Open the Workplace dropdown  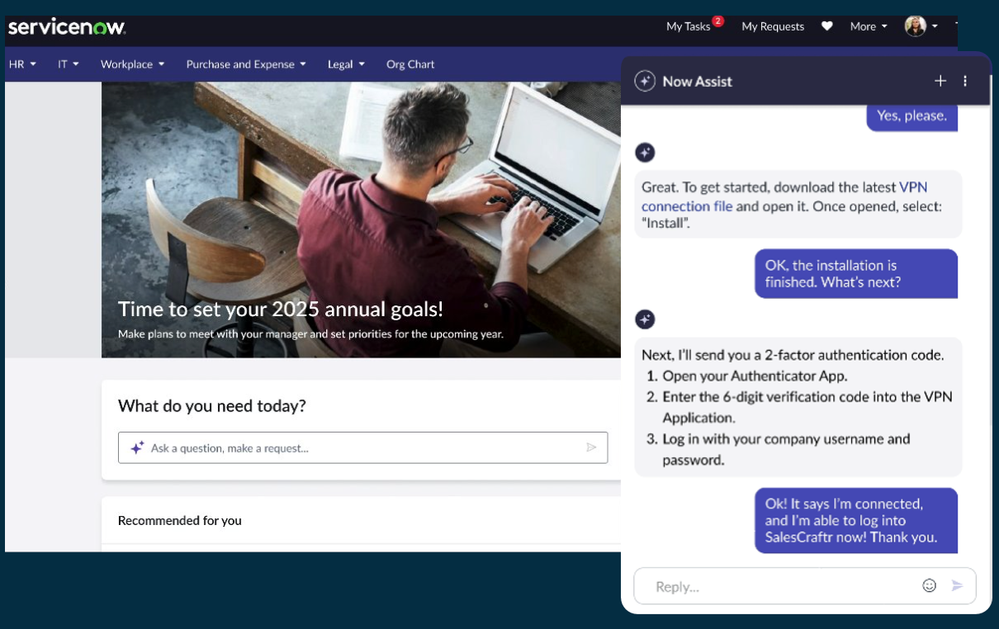click(x=131, y=63)
